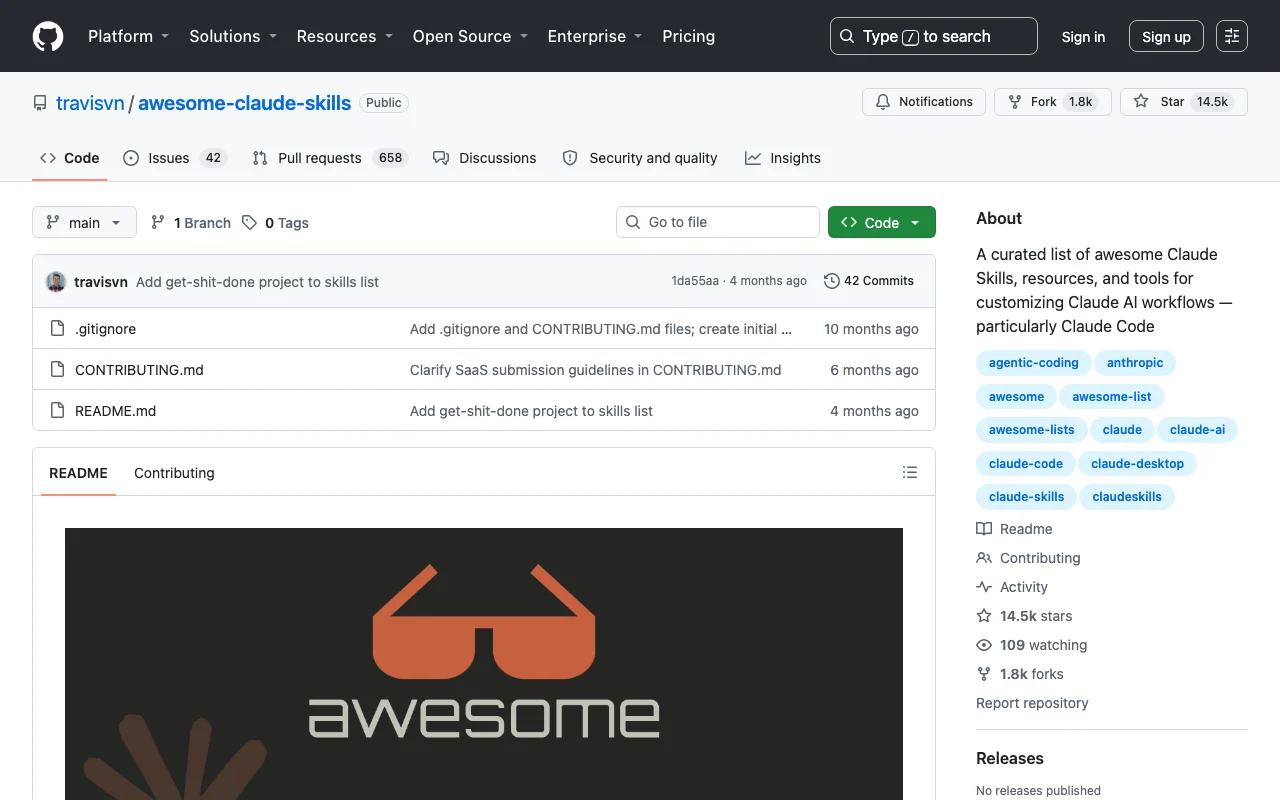This screenshot has width=1280, height=800.
Task: View the 42 Commits history link
Action: (x=868, y=281)
